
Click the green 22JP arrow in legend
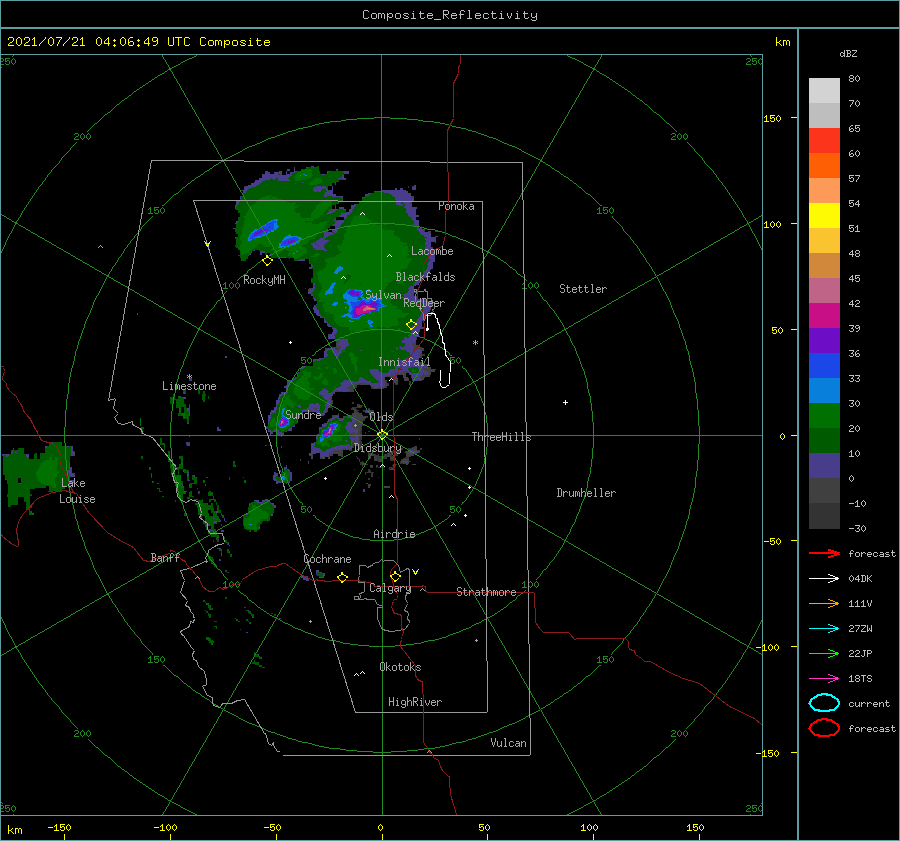tap(824, 653)
